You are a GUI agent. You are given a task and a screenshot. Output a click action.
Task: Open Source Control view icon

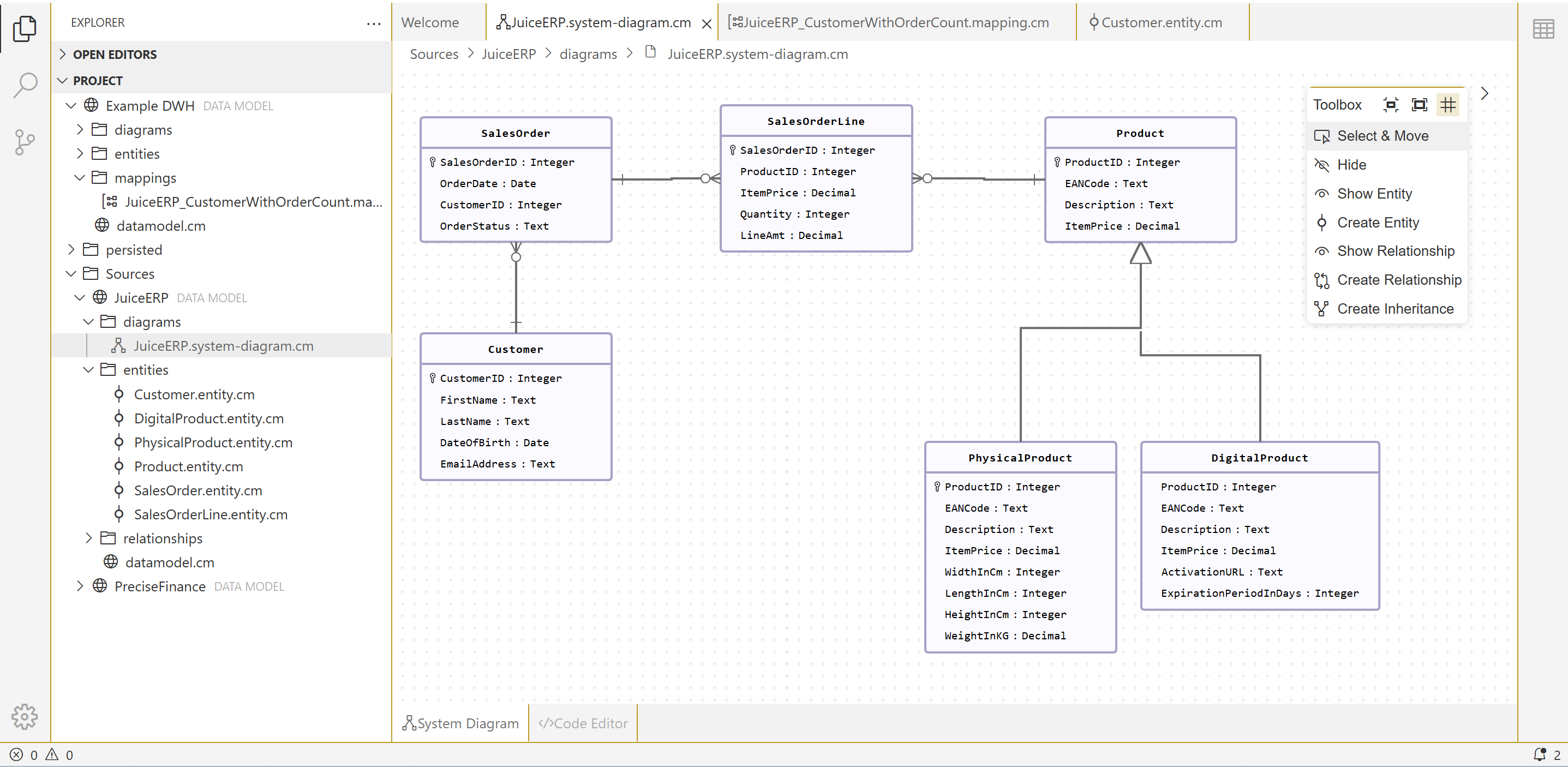(x=25, y=142)
